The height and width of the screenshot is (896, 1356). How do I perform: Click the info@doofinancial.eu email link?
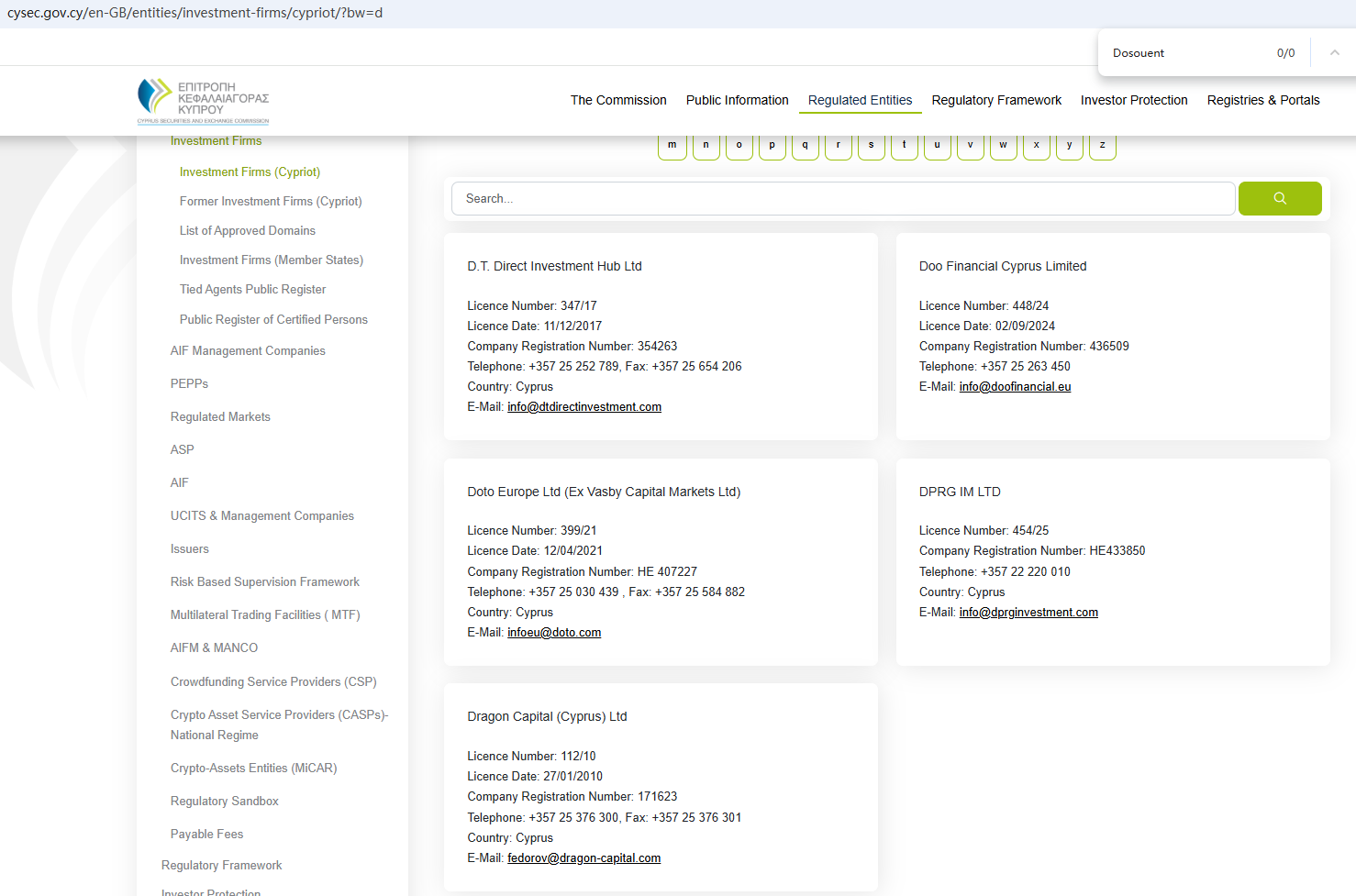point(1015,387)
